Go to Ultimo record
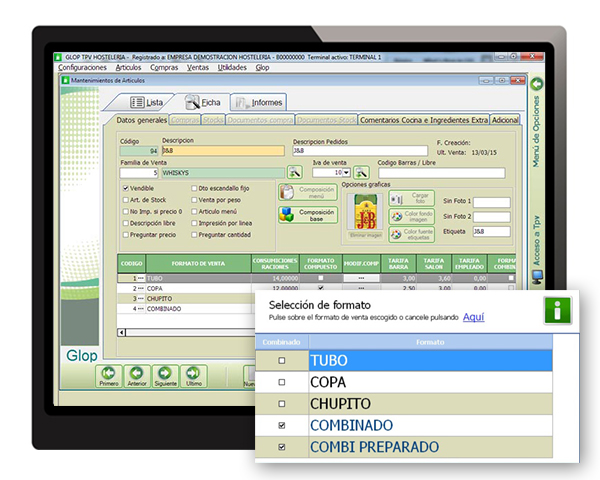The height and width of the screenshot is (480, 600). 194,376
